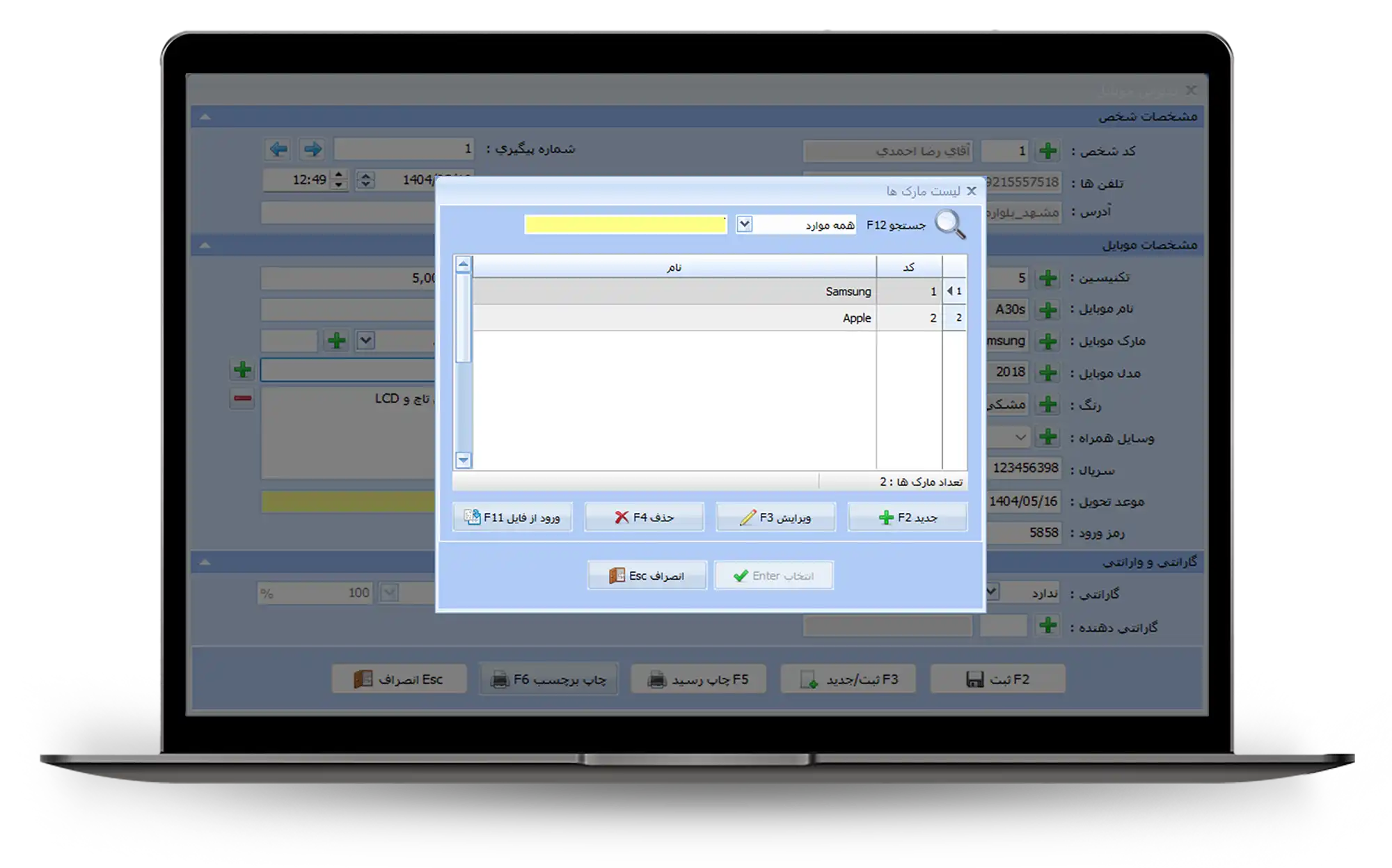Open the search filter dropdown showing همه موارد
Screen dimensions: 1392x868
(744, 224)
